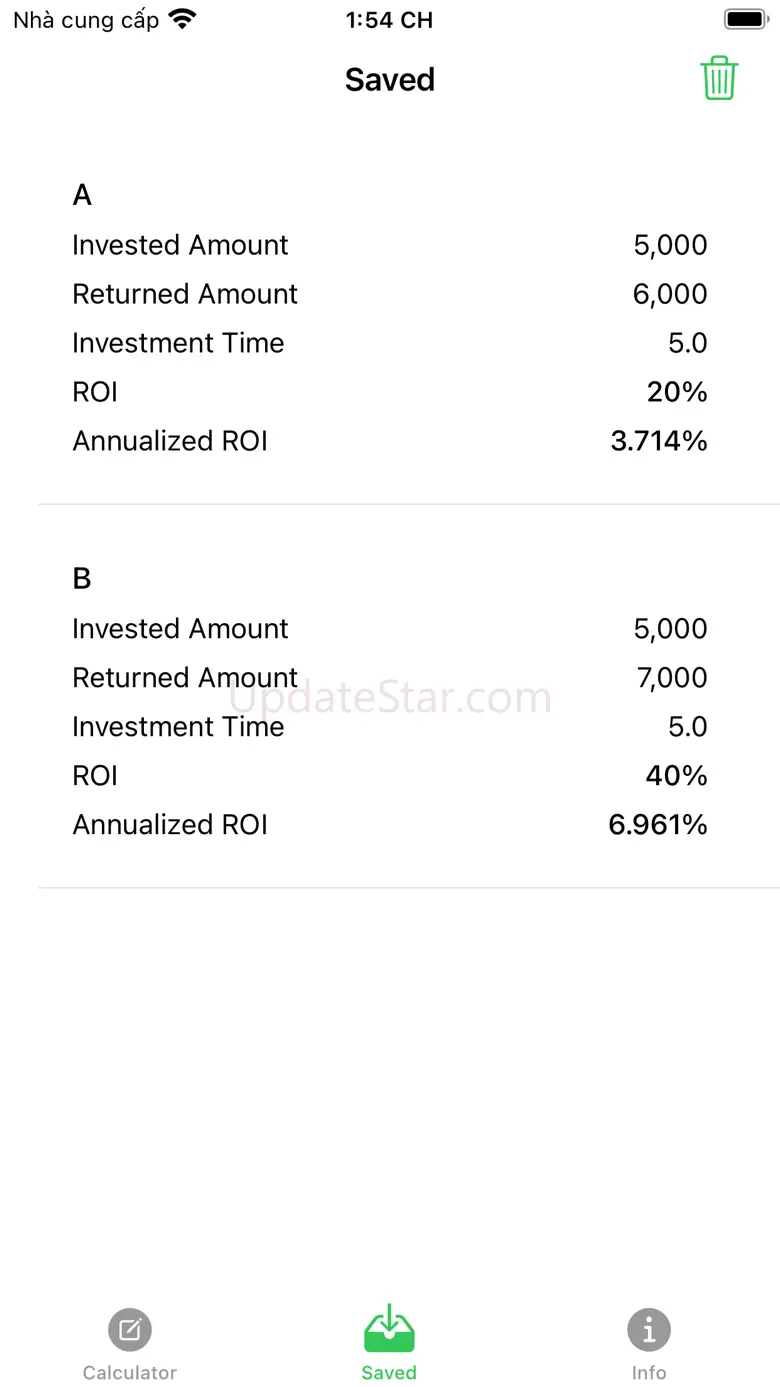Image resolution: width=780 pixels, height=1387 pixels.
Task: Tap Invested Amount label in entry A
Action: (180, 245)
